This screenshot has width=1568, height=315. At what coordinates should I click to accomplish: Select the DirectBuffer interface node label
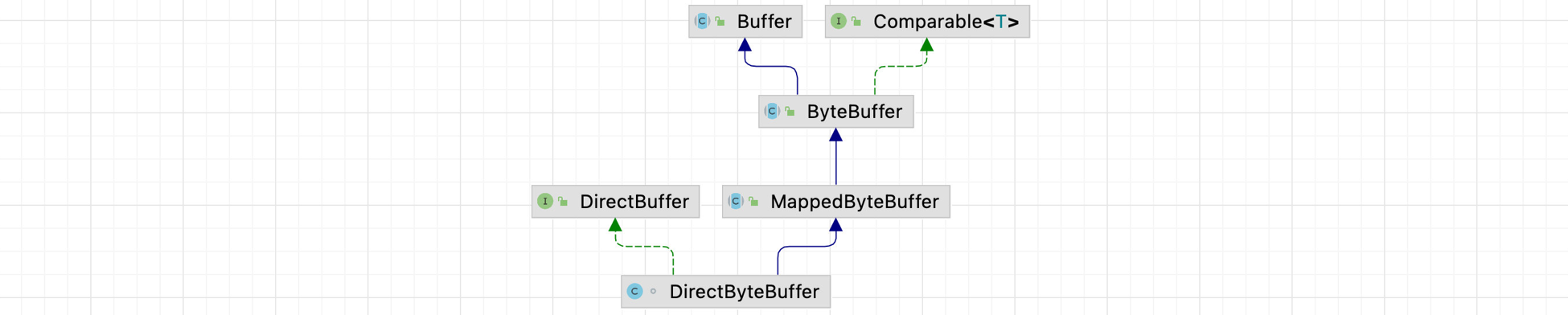click(634, 202)
